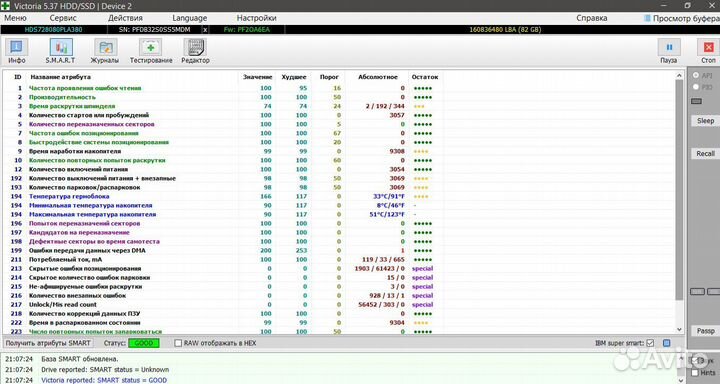
Task: Click the small x beside the serial number
Action: (205, 29)
